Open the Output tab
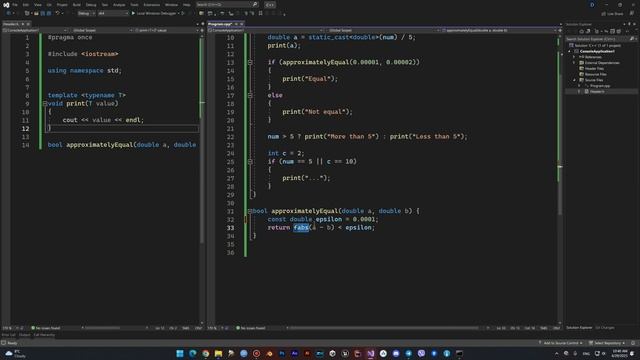The height and width of the screenshot is (360, 640). click(x=24, y=335)
